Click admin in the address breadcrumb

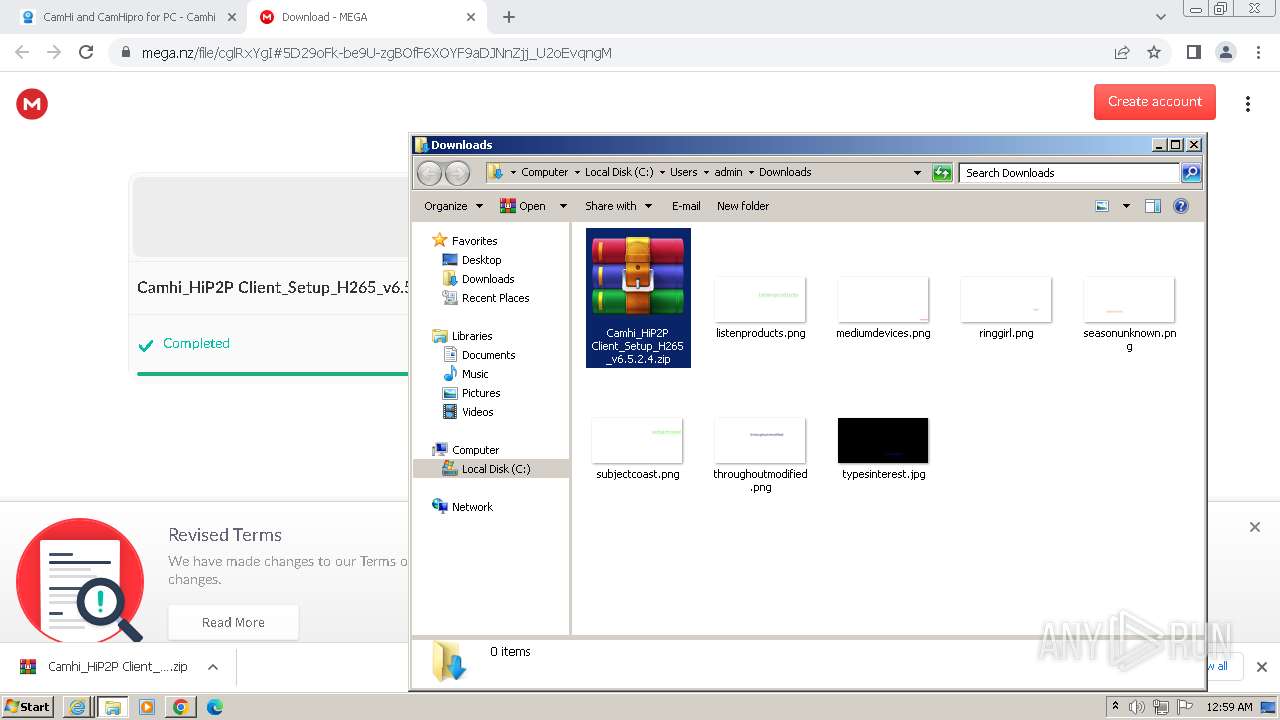click(x=728, y=172)
